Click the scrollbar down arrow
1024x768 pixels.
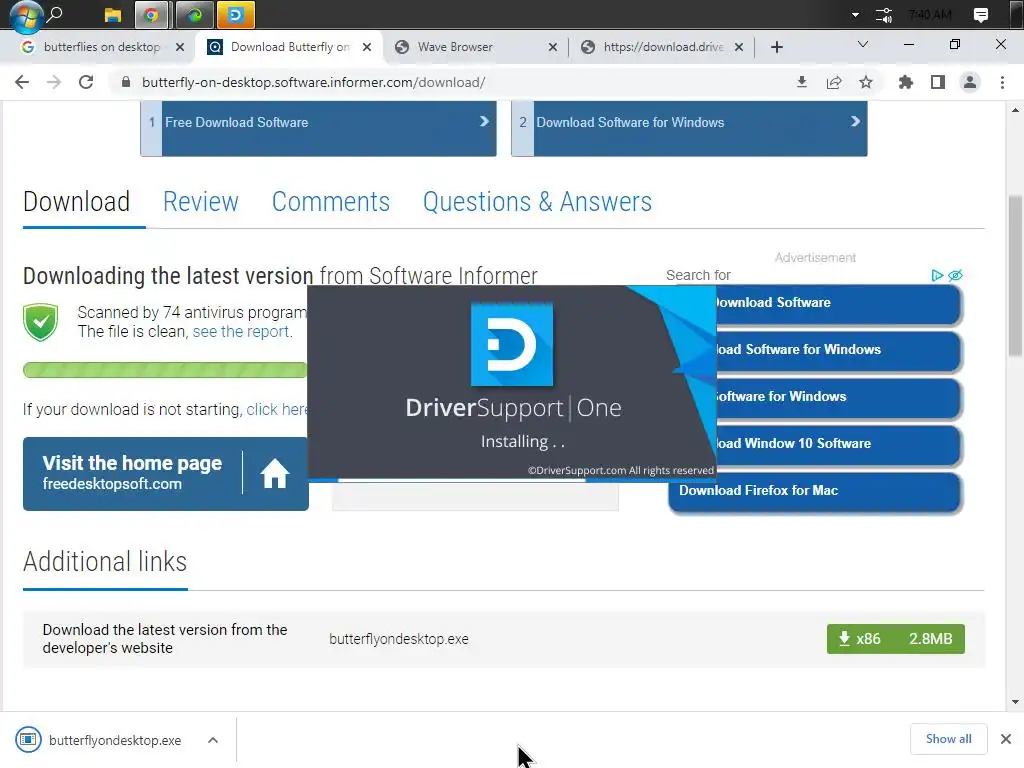click(1015, 702)
